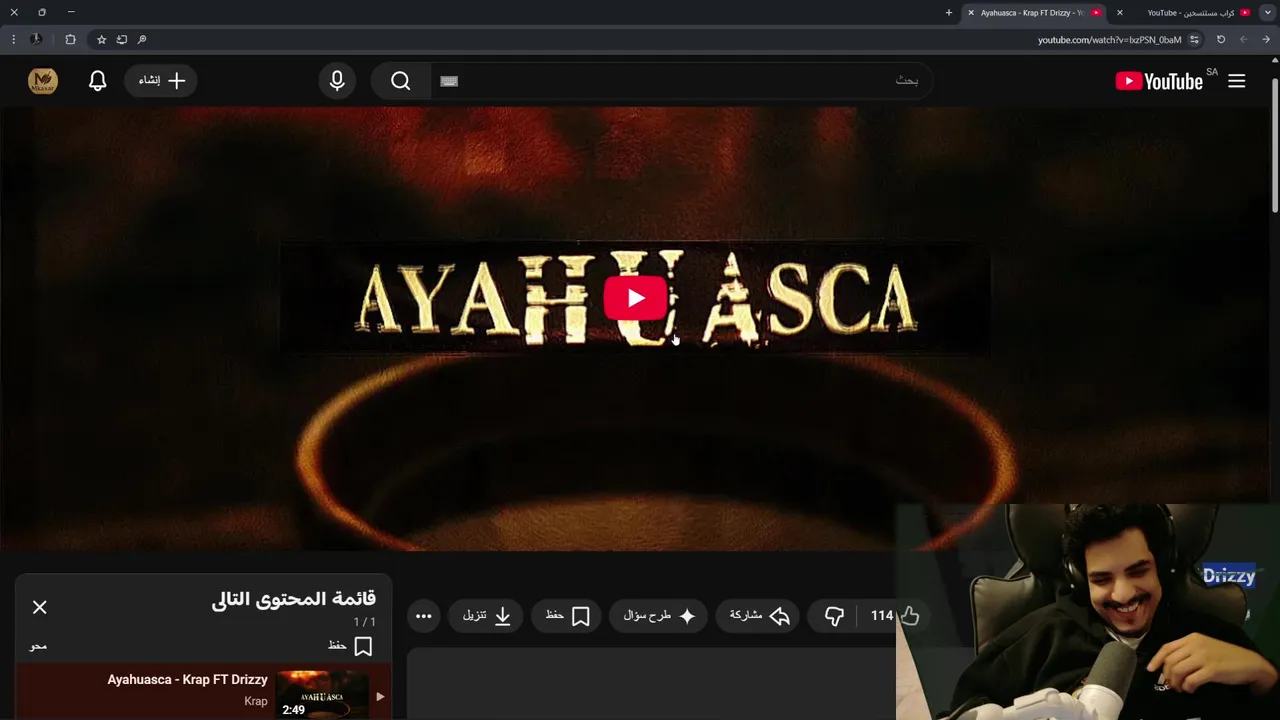Click the Ask (طرح سؤال) sparkle button
The width and height of the screenshot is (1280, 720).
659,616
